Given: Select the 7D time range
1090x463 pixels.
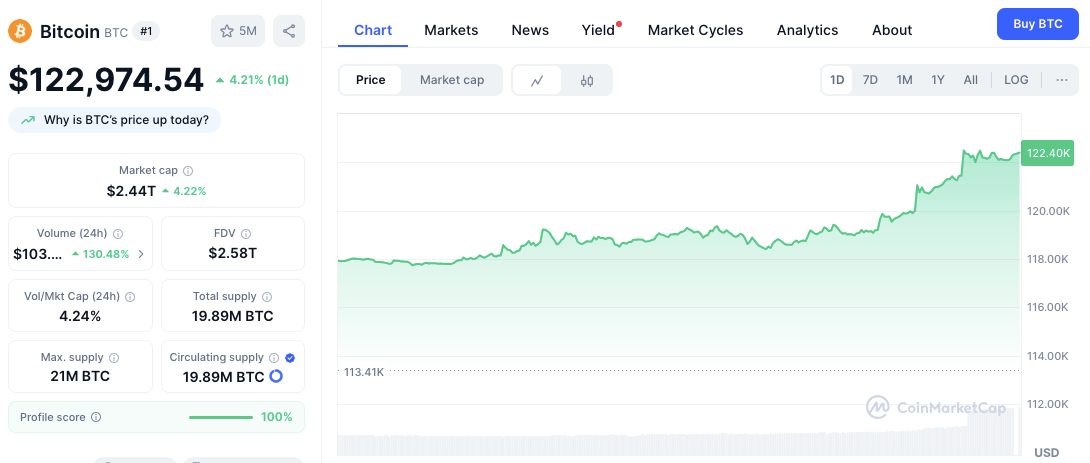Looking at the screenshot, I should [870, 80].
